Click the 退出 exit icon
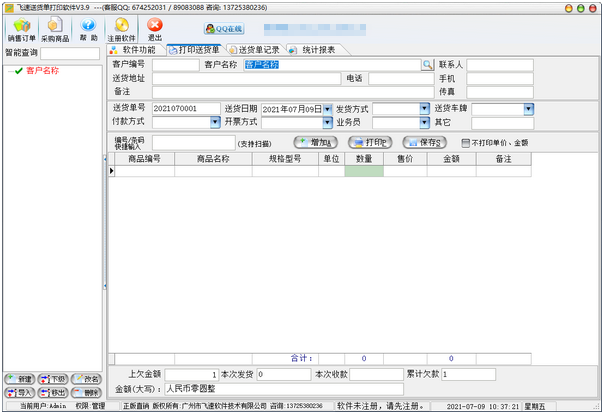Image resolution: width=604 pixels, height=414 pixels. point(154,28)
